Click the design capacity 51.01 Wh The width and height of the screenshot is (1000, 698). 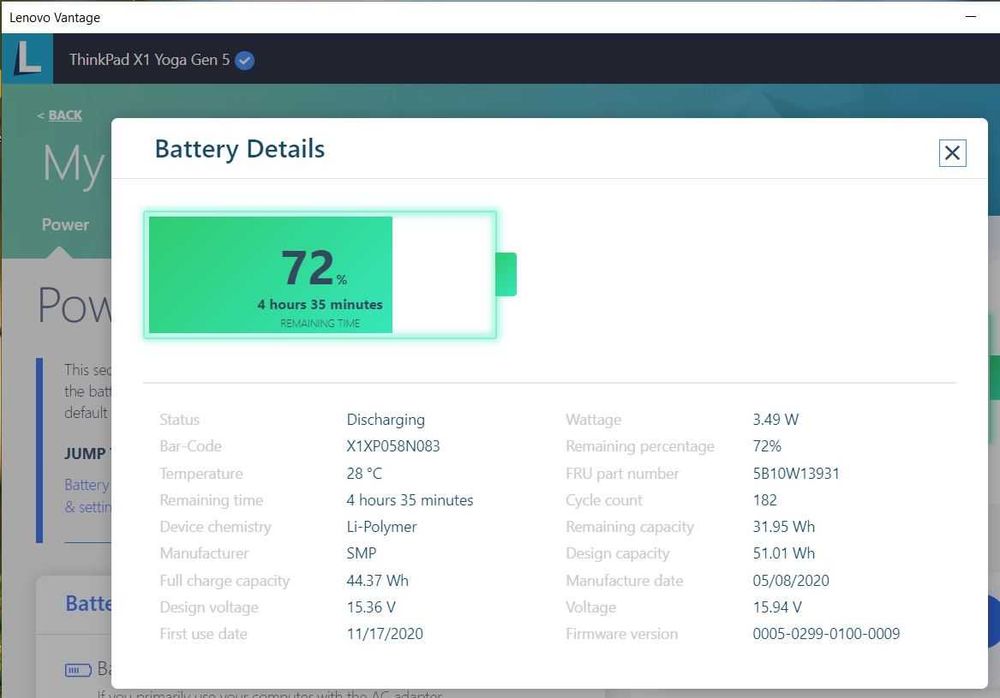784,553
